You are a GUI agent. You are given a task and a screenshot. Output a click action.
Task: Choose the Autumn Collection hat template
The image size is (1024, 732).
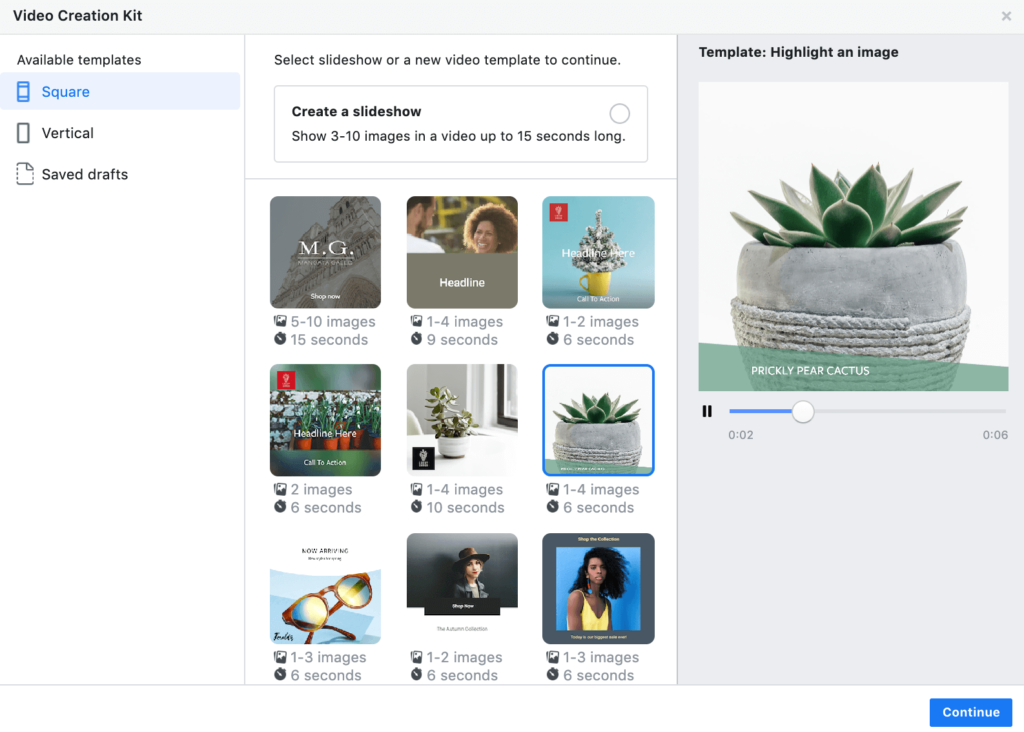[x=462, y=588]
